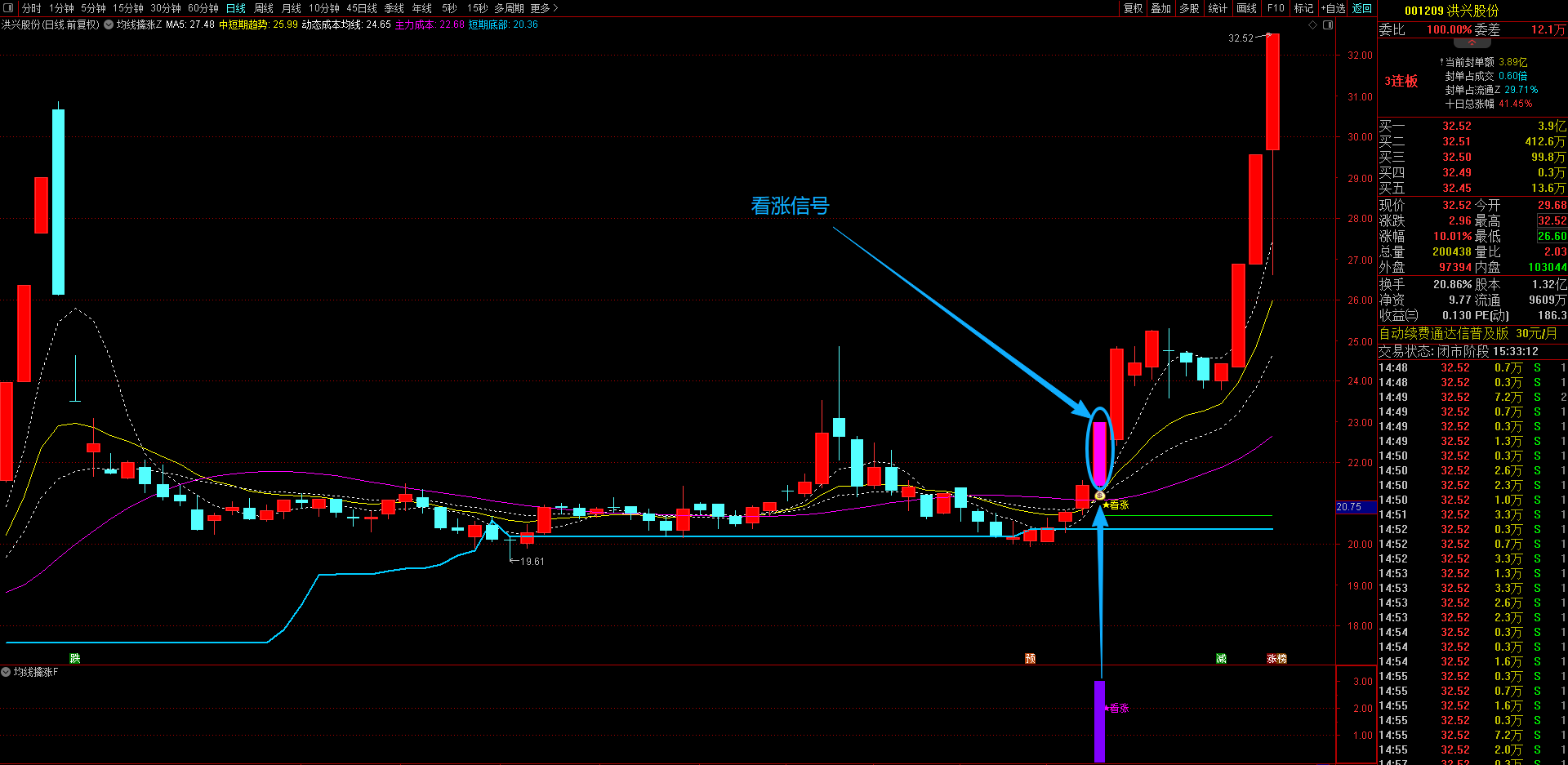1568x765 pixels.
Task: Open the 均线擒涨F sub-indicator dropdown circle
Action: coord(6,672)
